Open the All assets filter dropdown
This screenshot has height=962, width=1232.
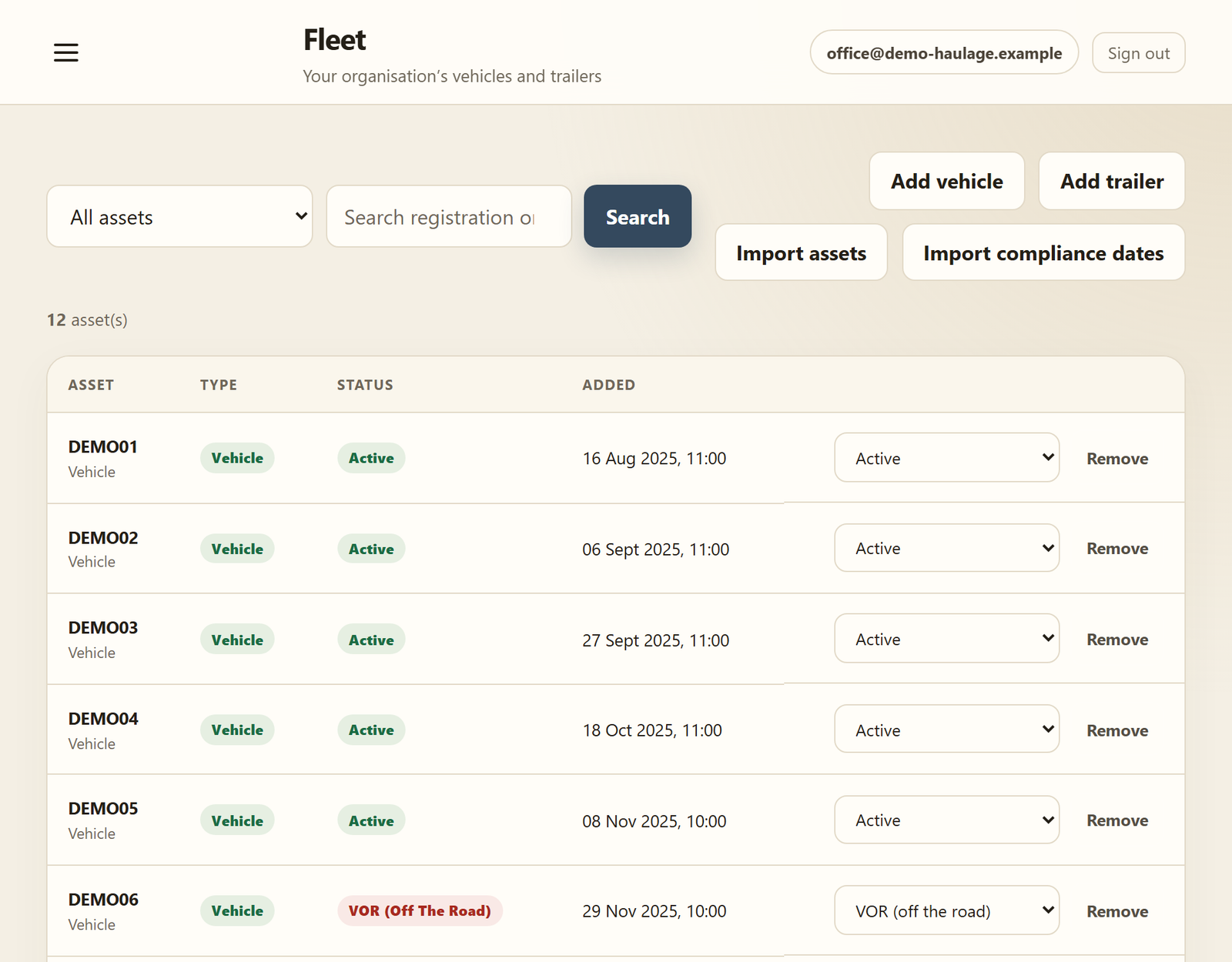point(179,216)
